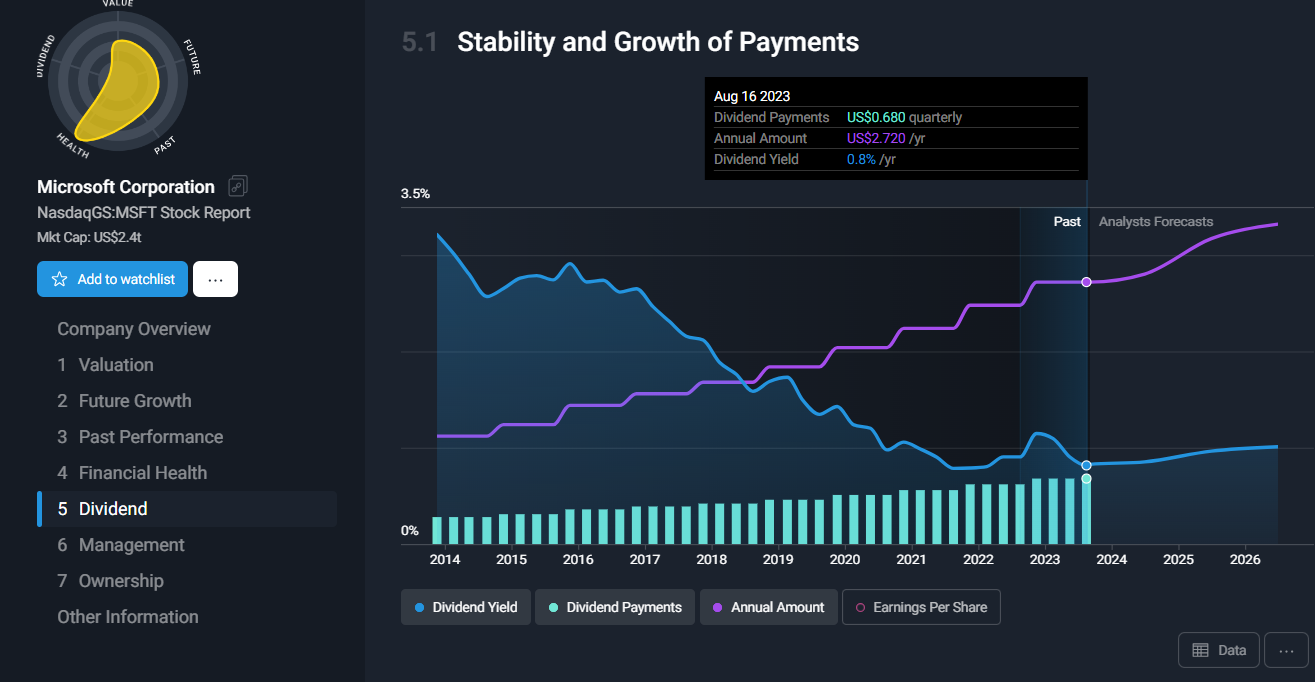Click the Data table button
The height and width of the screenshot is (682, 1315).
point(1219,650)
